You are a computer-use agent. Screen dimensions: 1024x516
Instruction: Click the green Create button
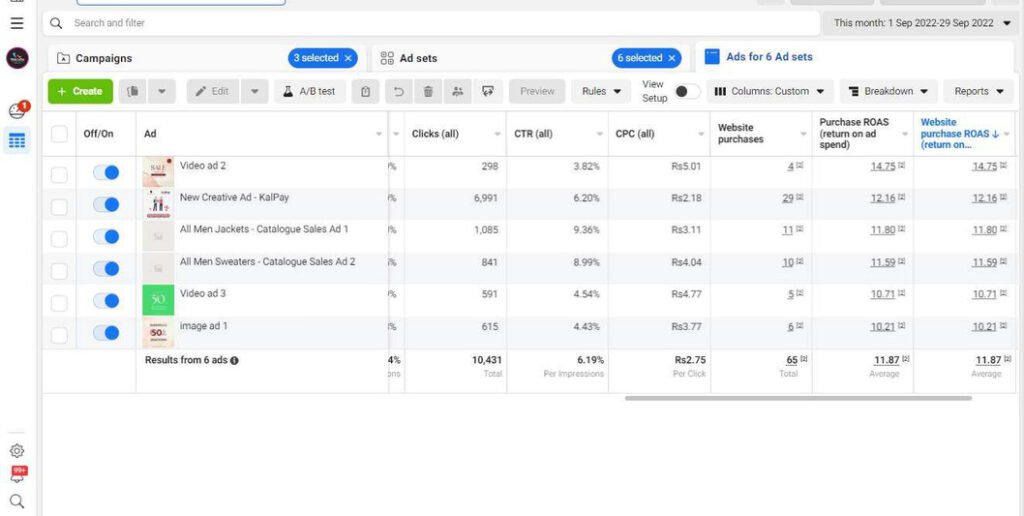click(x=80, y=91)
